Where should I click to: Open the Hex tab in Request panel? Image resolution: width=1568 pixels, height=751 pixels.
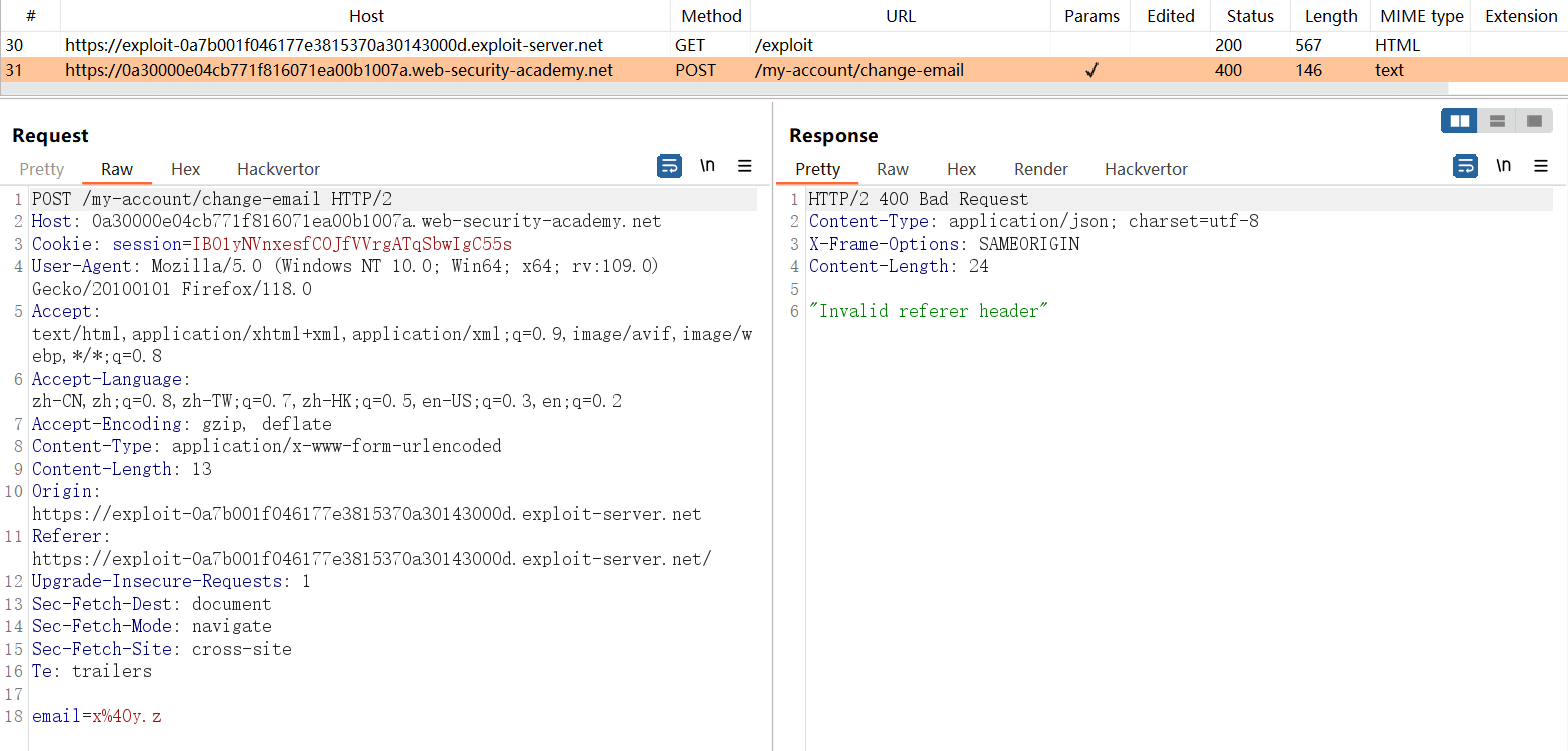click(x=185, y=169)
